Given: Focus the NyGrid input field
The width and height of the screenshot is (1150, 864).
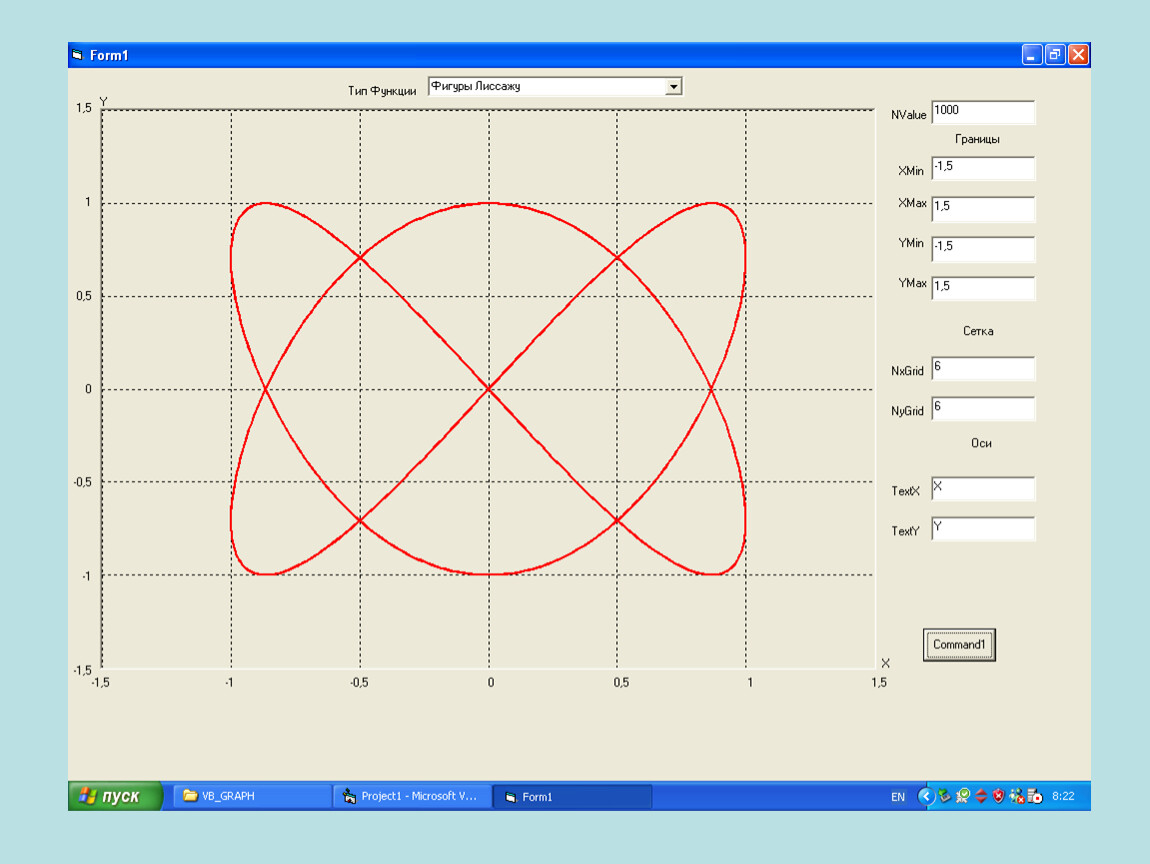Looking at the screenshot, I should (983, 409).
